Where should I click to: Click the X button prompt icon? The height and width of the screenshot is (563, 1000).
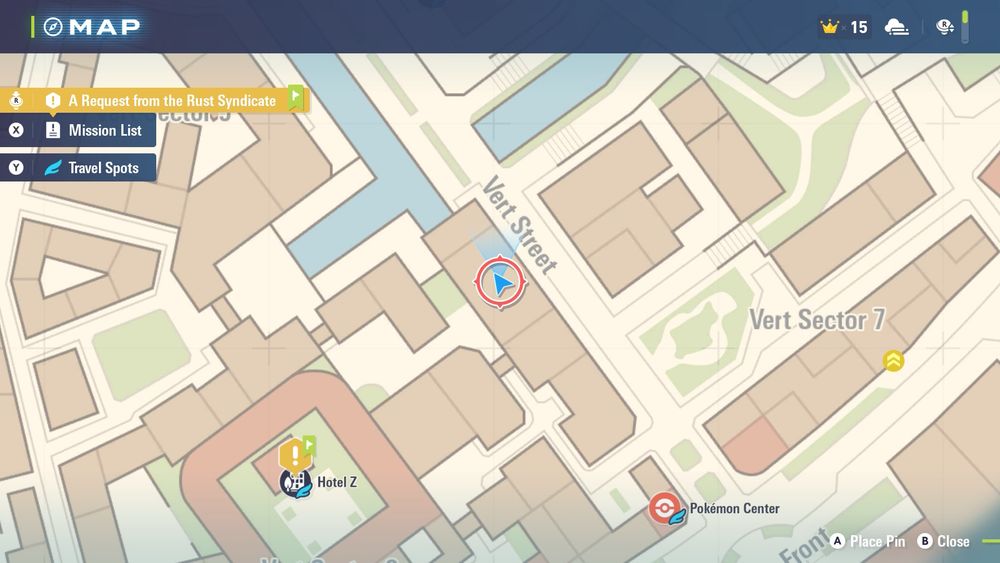point(16,130)
